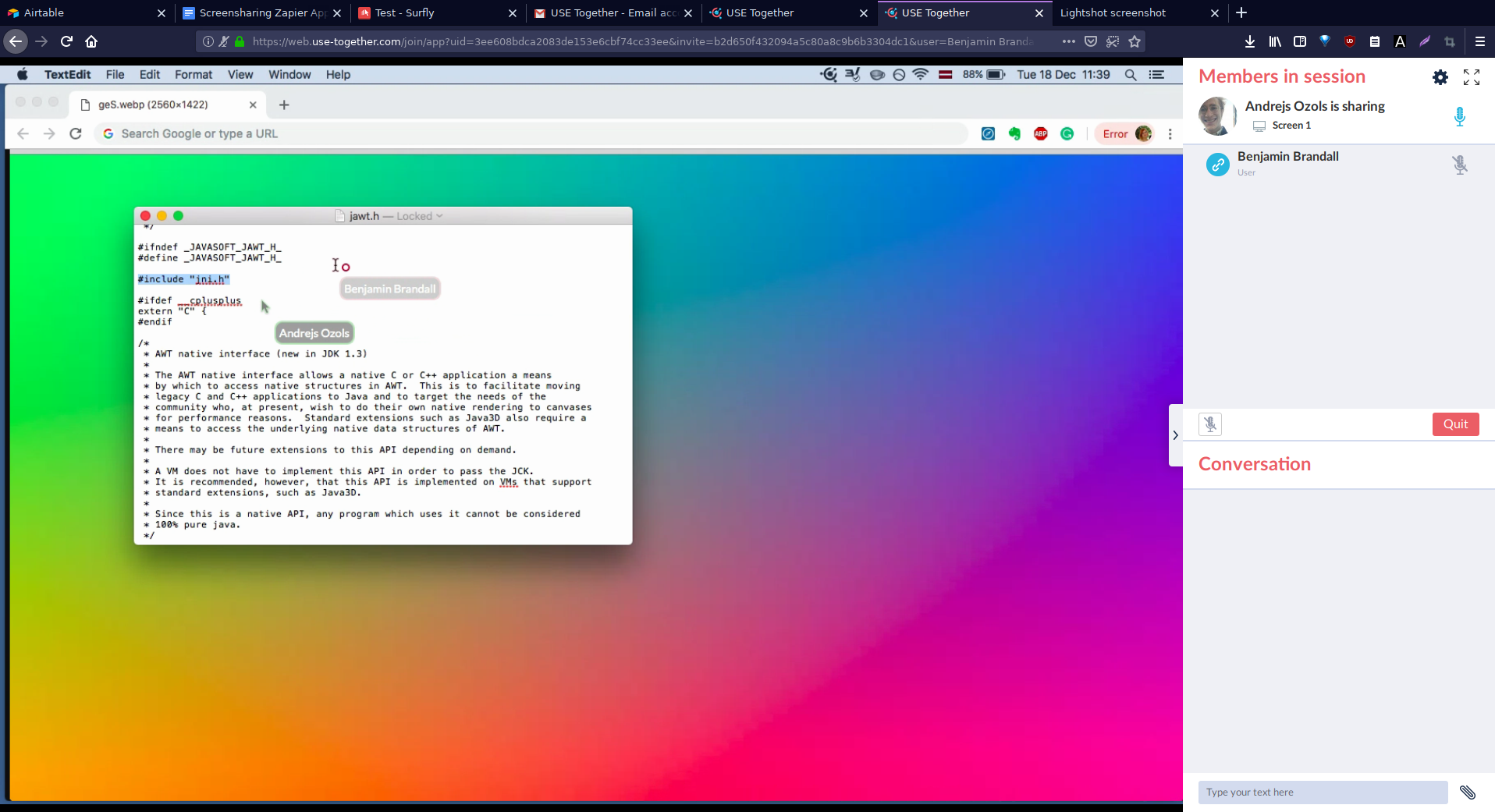
Task: Close the geS.webp Chrome tab
Action: click(x=252, y=105)
